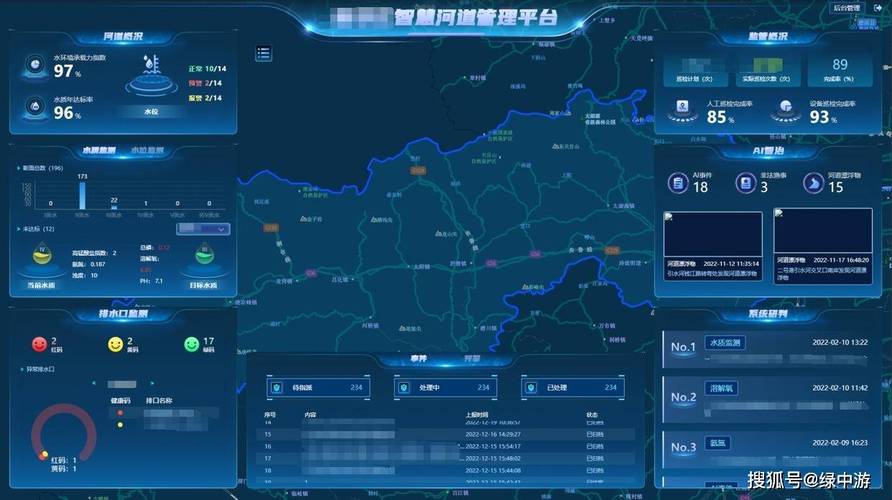This screenshot has height=500, width=892.
Task: Click the yellow face 黄码 icon
Action: [x=115, y=345]
